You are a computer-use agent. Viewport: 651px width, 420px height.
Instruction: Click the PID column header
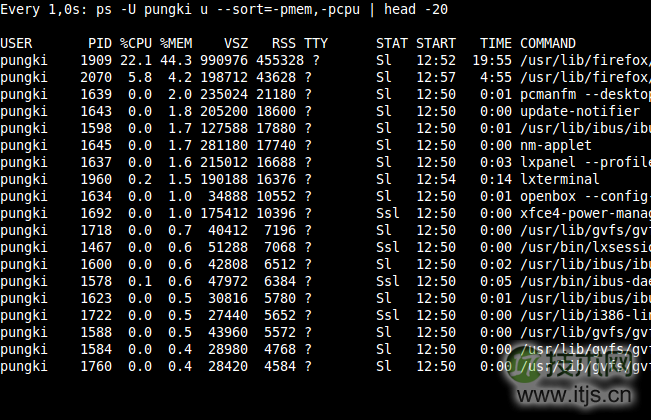[x=100, y=43]
